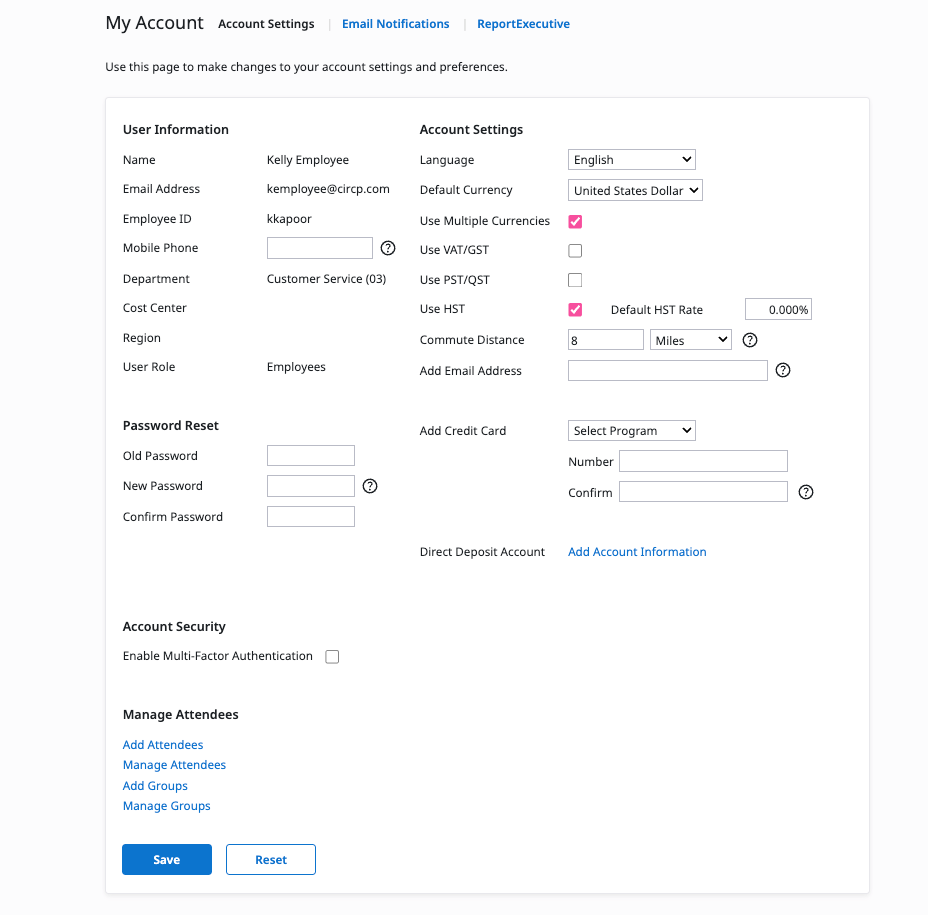
Task: Click the Default HST Rate field
Action: tap(778, 310)
